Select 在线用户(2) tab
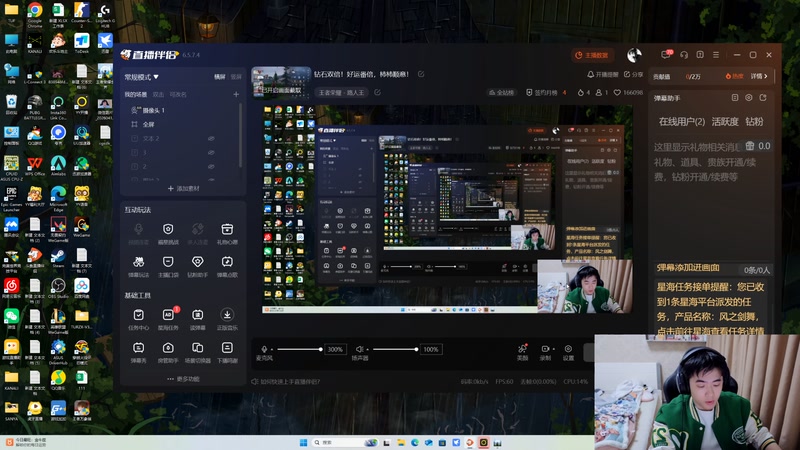Screen dimensions: 800x450 tap(682, 121)
